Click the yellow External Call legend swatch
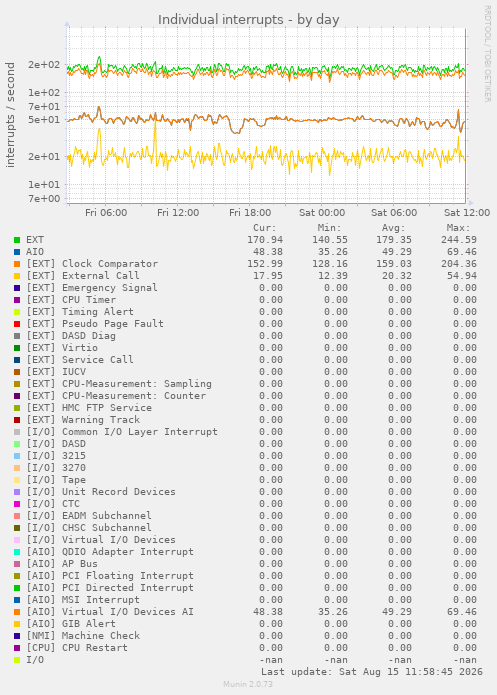The height and width of the screenshot is (695, 497). 17,276
